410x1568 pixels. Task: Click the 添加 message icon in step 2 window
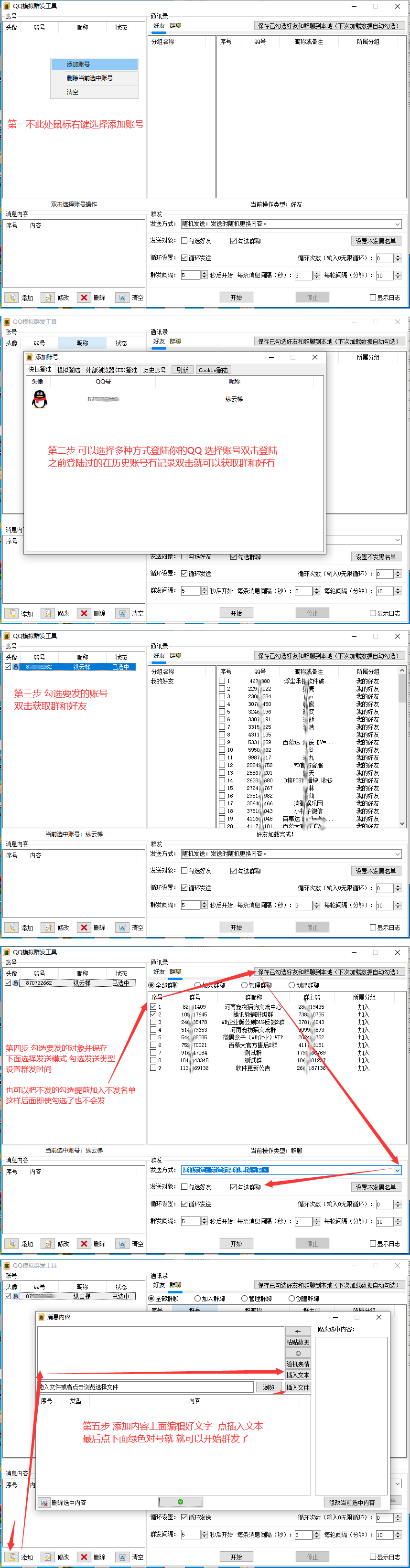(12, 614)
